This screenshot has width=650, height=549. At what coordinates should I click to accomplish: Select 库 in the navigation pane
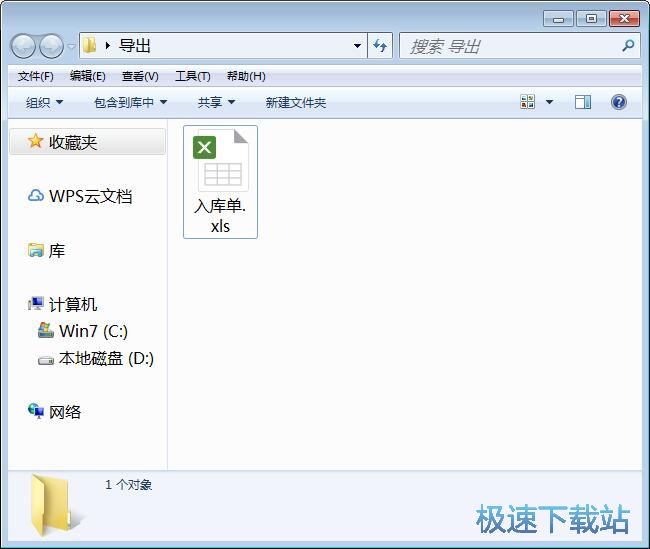pyautogui.click(x=57, y=250)
